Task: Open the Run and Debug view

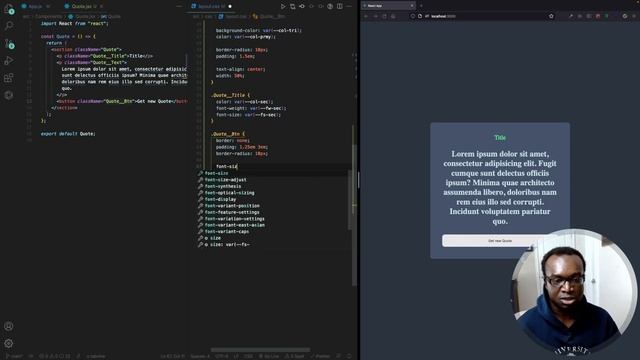Action: click(x=9, y=61)
